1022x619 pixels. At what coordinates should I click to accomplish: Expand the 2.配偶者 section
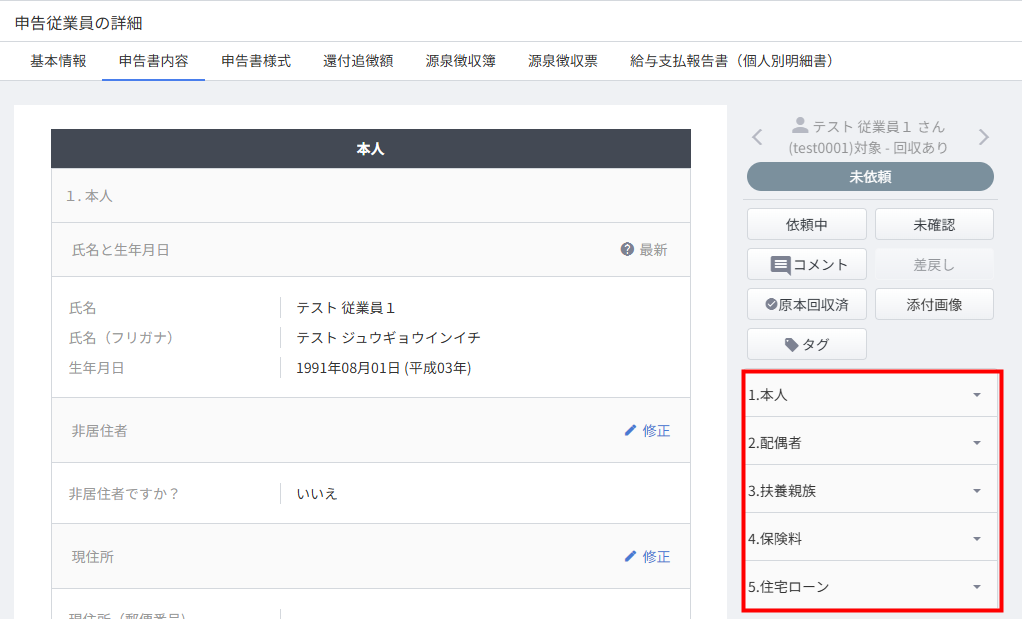click(871, 443)
